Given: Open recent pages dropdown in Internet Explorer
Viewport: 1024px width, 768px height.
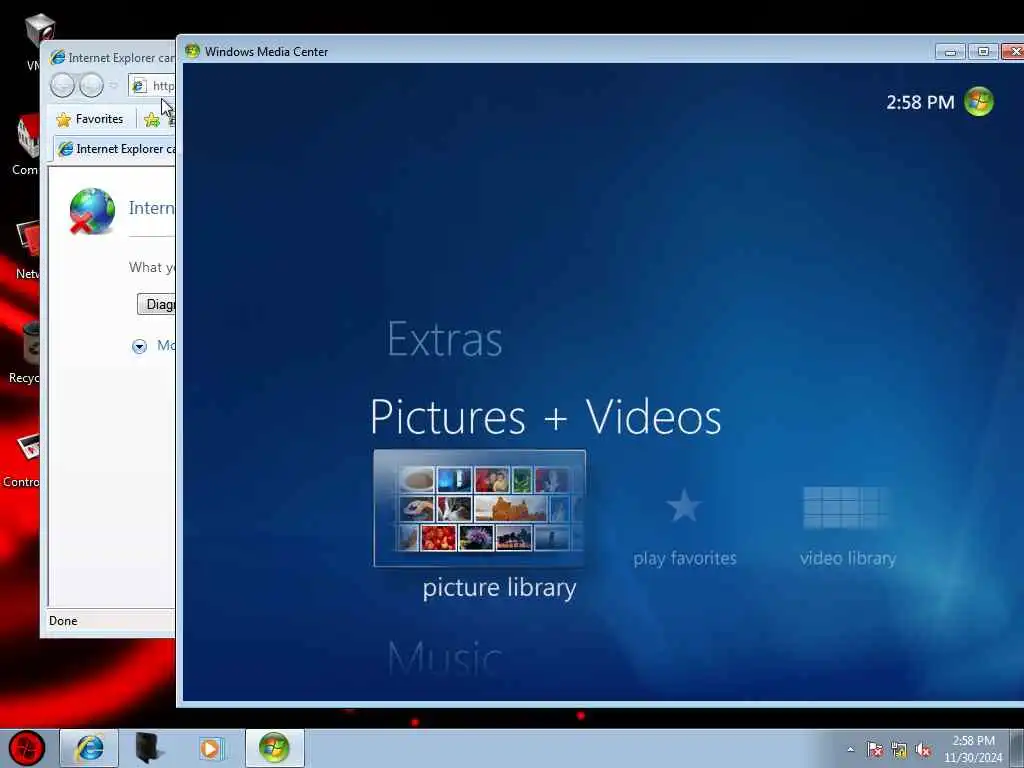Looking at the screenshot, I should pos(113,86).
